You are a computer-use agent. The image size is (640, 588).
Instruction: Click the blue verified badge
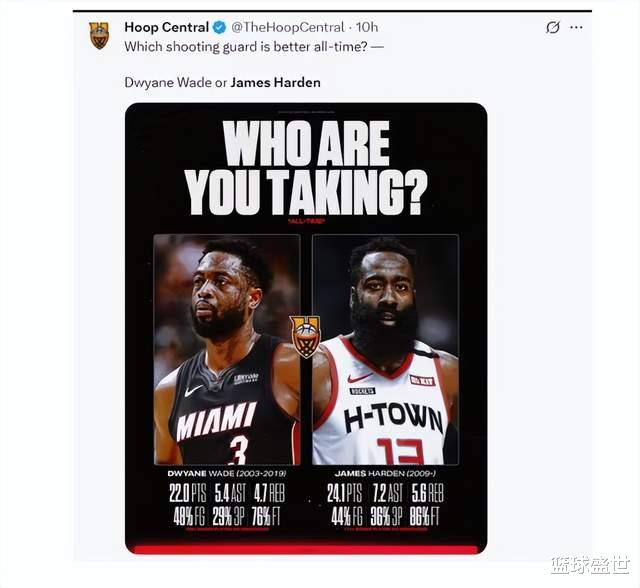point(220,27)
